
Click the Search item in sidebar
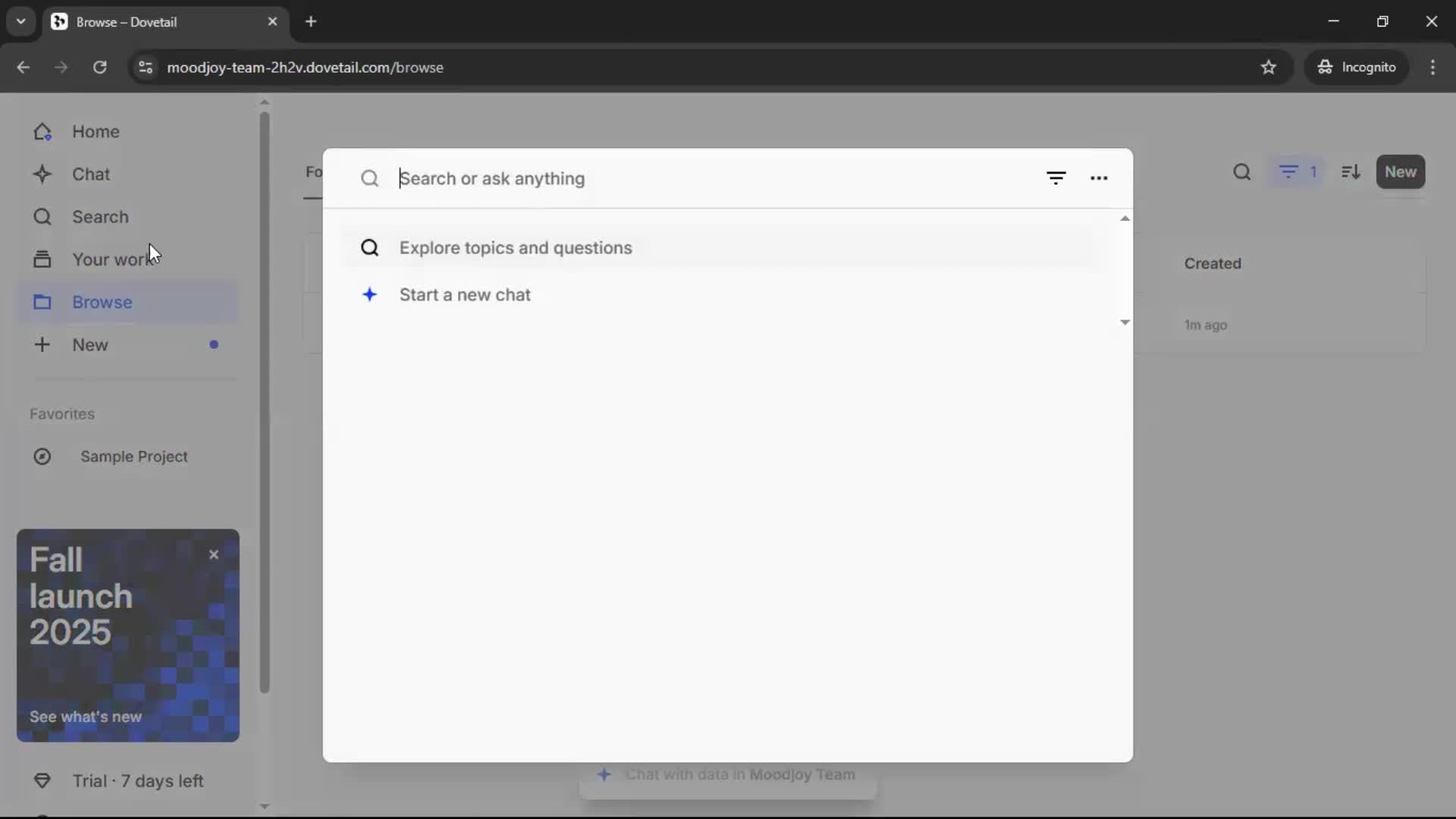[99, 217]
